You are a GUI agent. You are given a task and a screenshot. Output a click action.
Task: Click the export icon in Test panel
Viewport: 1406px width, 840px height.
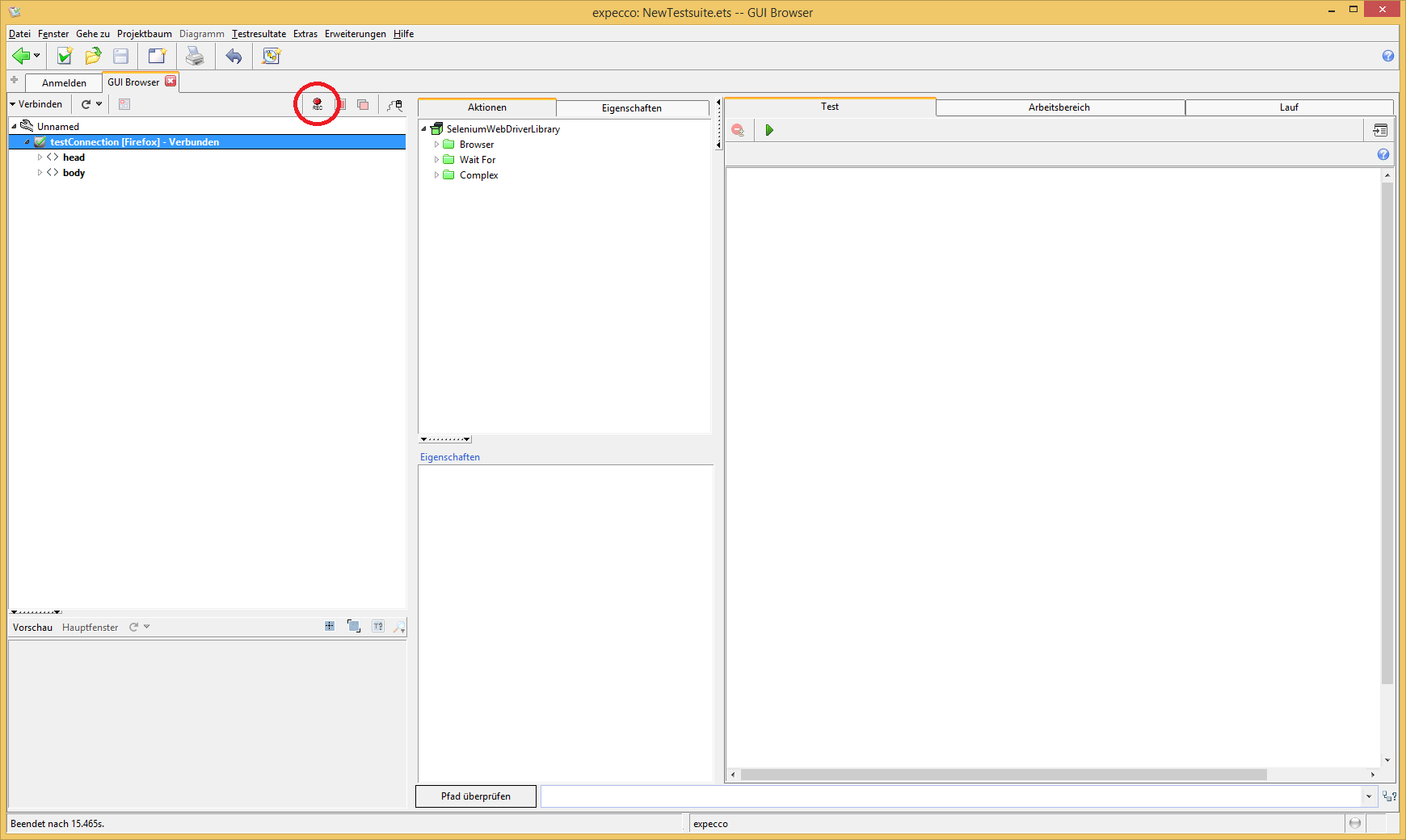(1380, 130)
